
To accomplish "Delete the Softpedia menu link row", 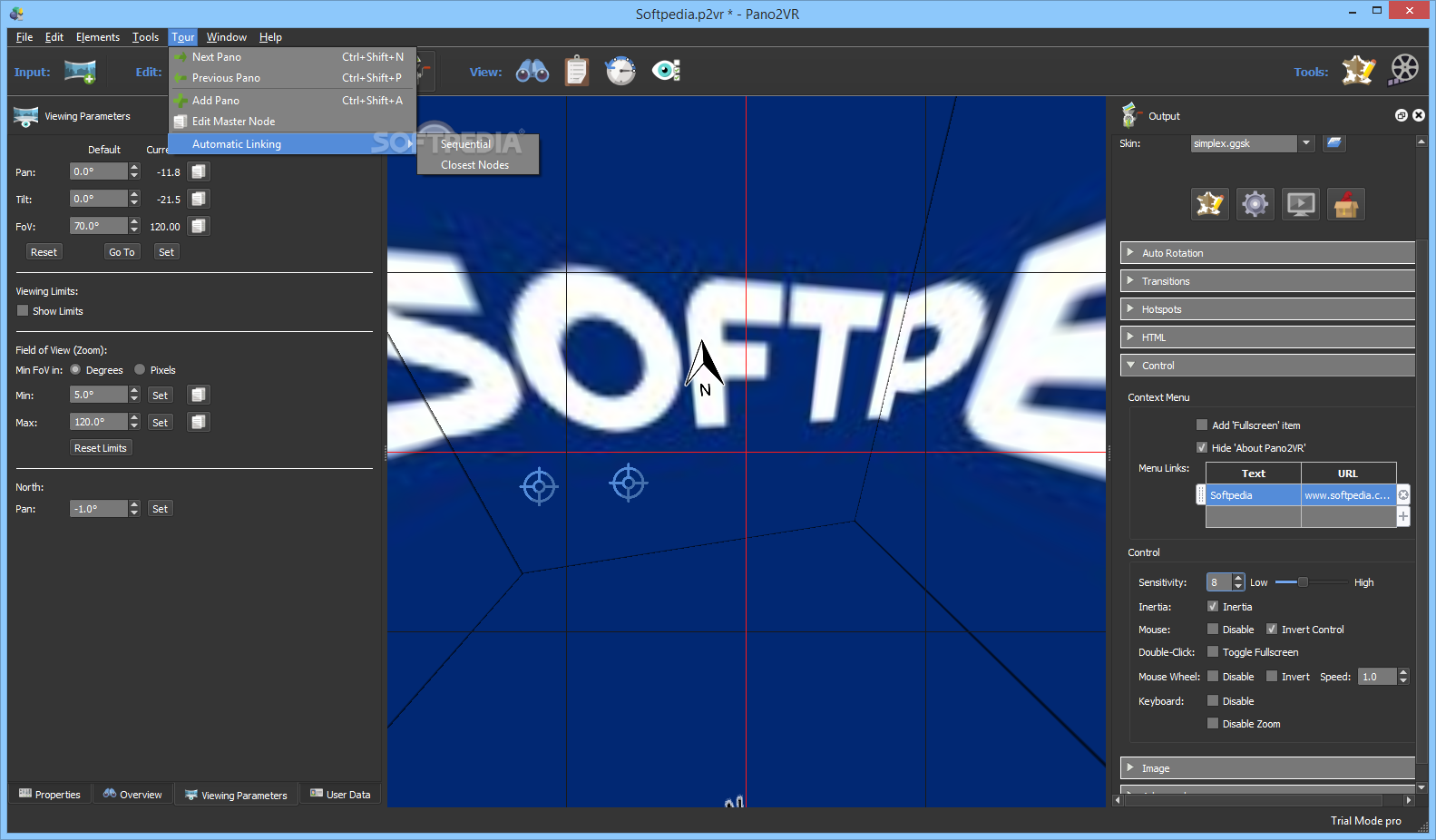I will tap(1403, 495).
